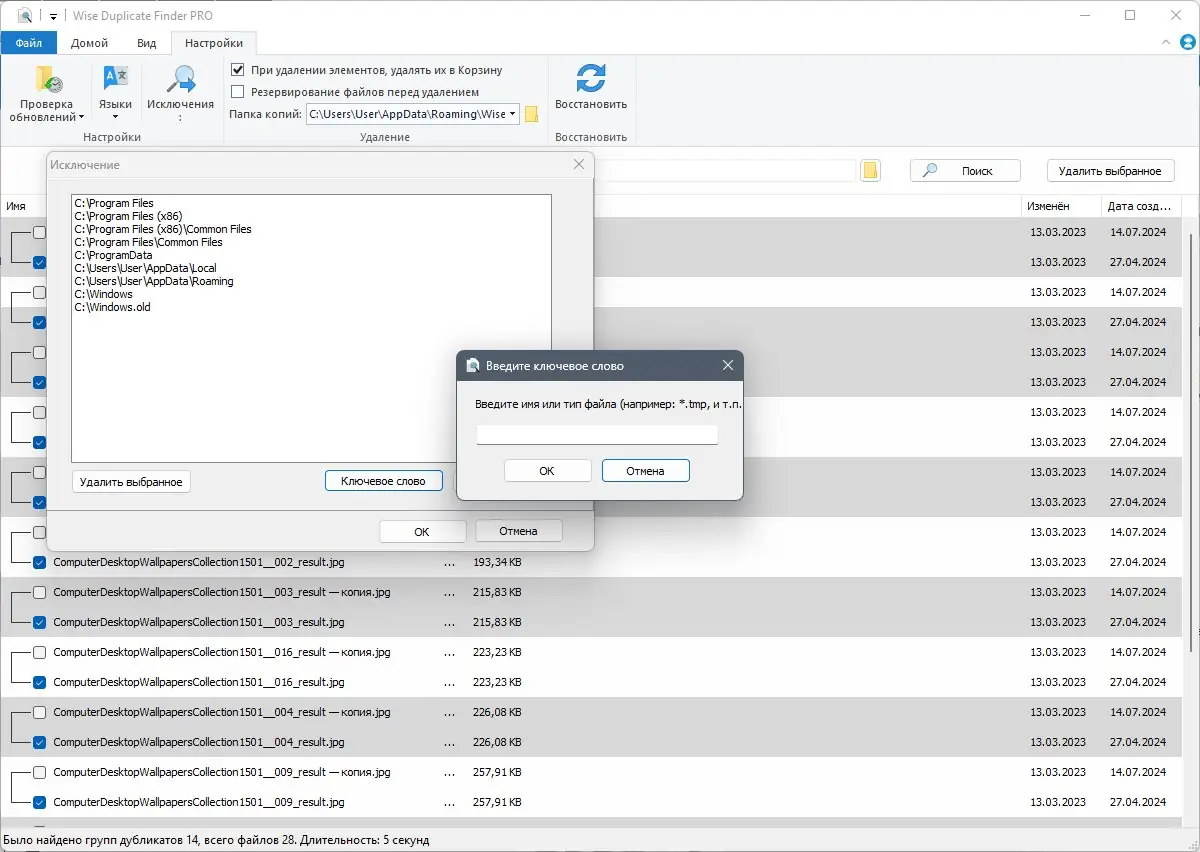Select C:\Program Files exclusion entry
1200x852 pixels.
pyautogui.click(x=114, y=203)
